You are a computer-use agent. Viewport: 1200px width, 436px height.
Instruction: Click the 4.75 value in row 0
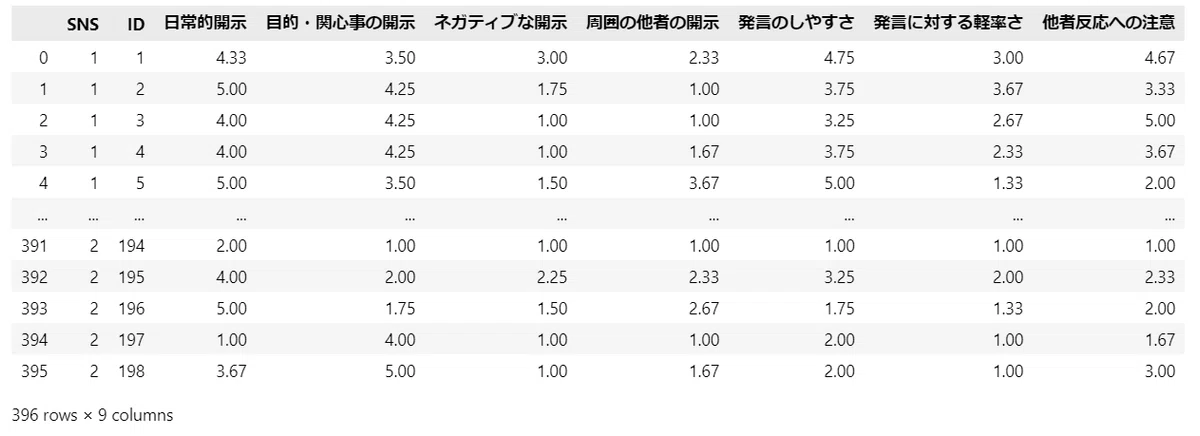[x=838, y=59]
